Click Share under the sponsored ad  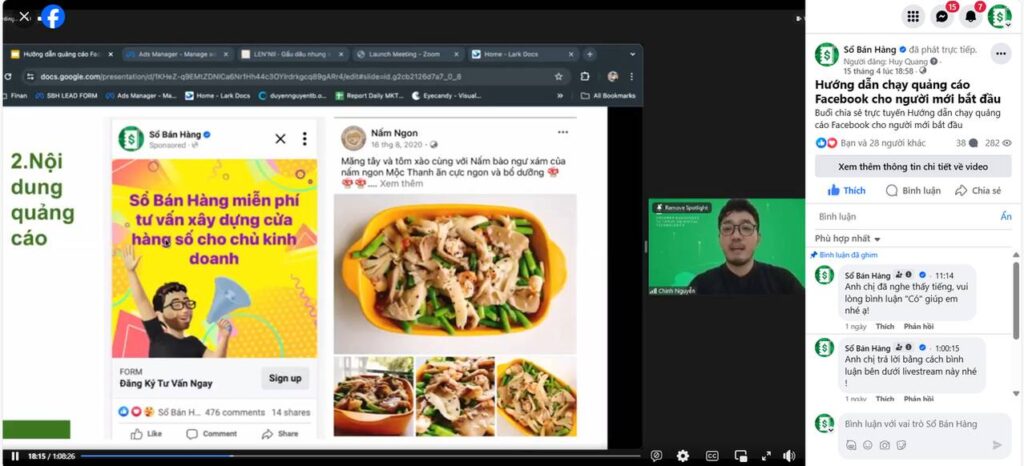pos(280,434)
